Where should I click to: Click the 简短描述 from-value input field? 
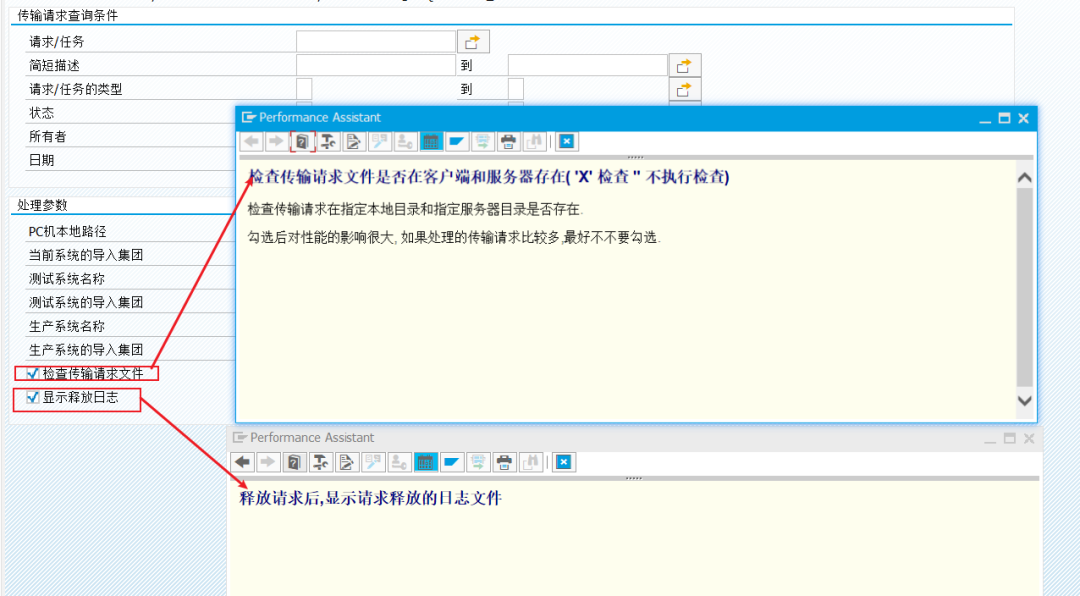coord(376,65)
